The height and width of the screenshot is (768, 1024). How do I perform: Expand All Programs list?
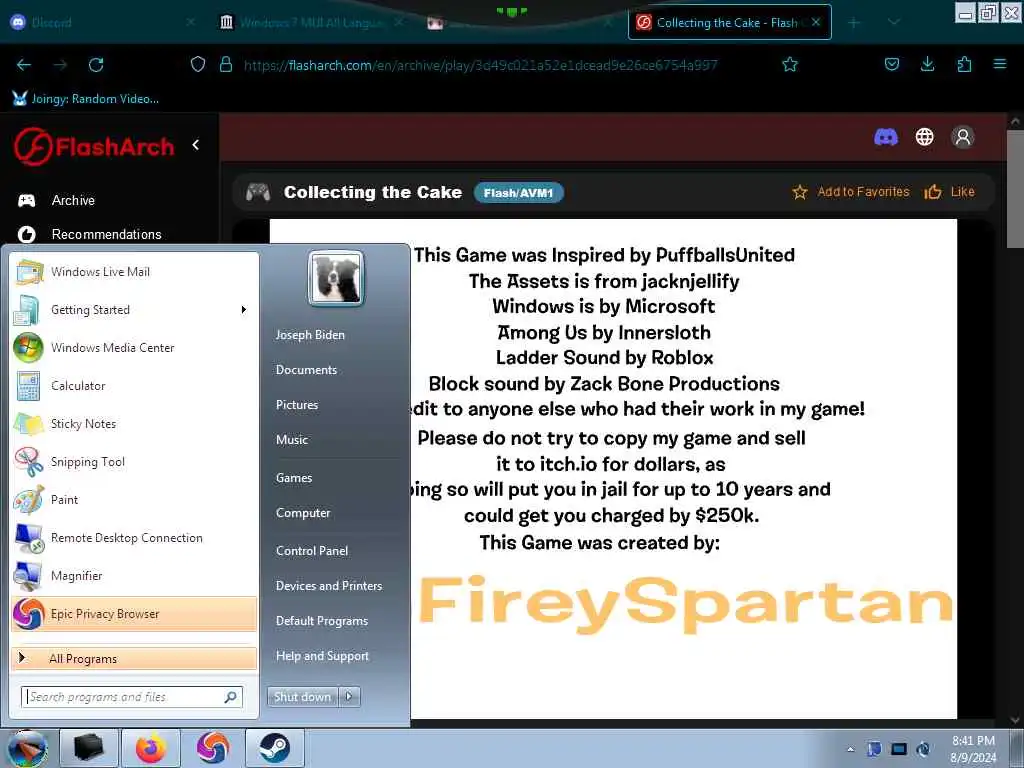coord(134,658)
